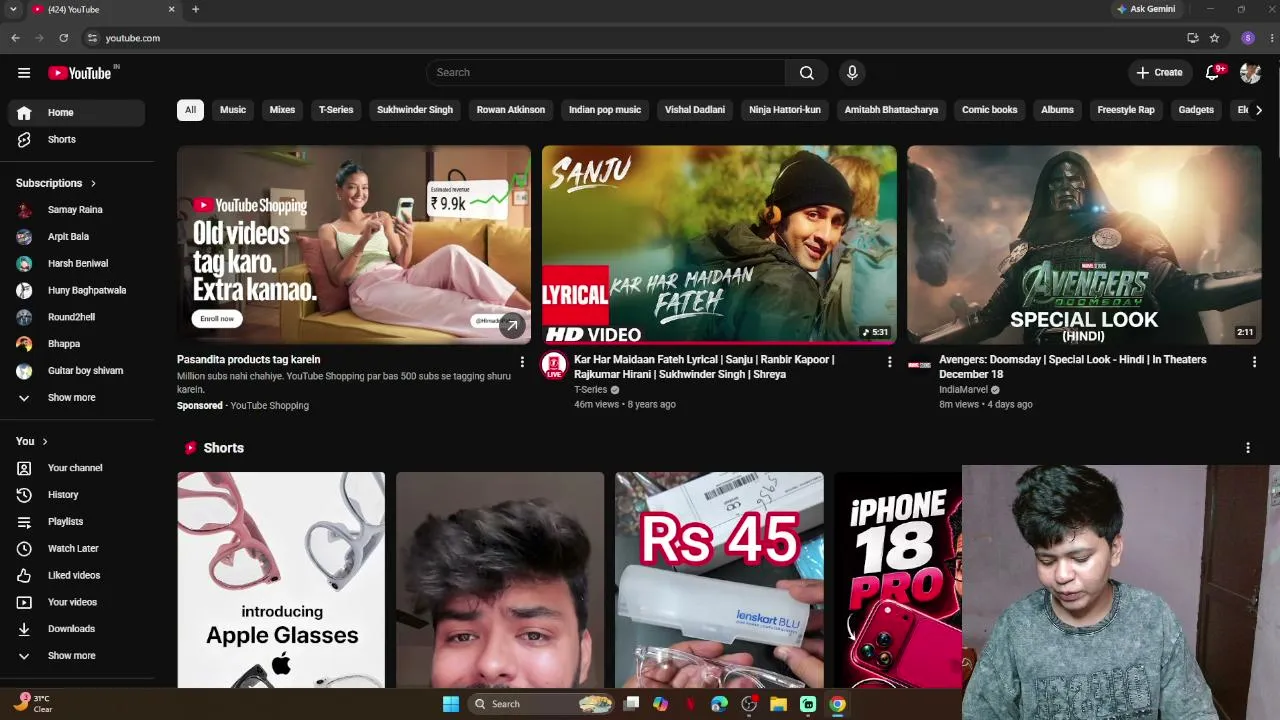Open the YouTube guide hamburger menu

coord(24,73)
